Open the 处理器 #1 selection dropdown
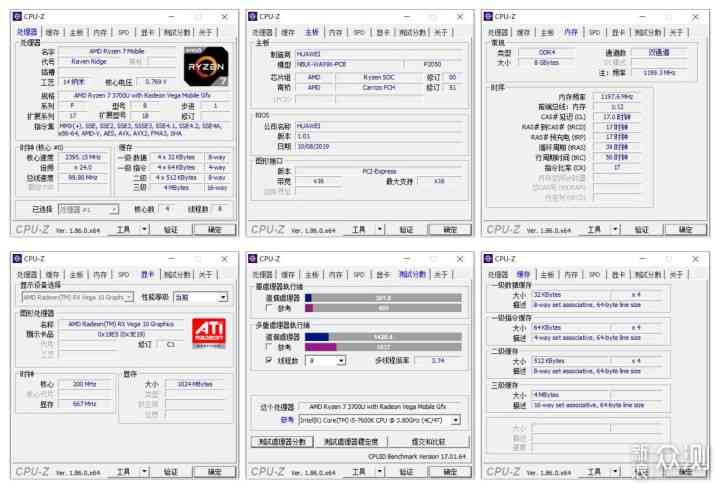Screen dimensions: 720x489 pyautogui.click(x=88, y=209)
